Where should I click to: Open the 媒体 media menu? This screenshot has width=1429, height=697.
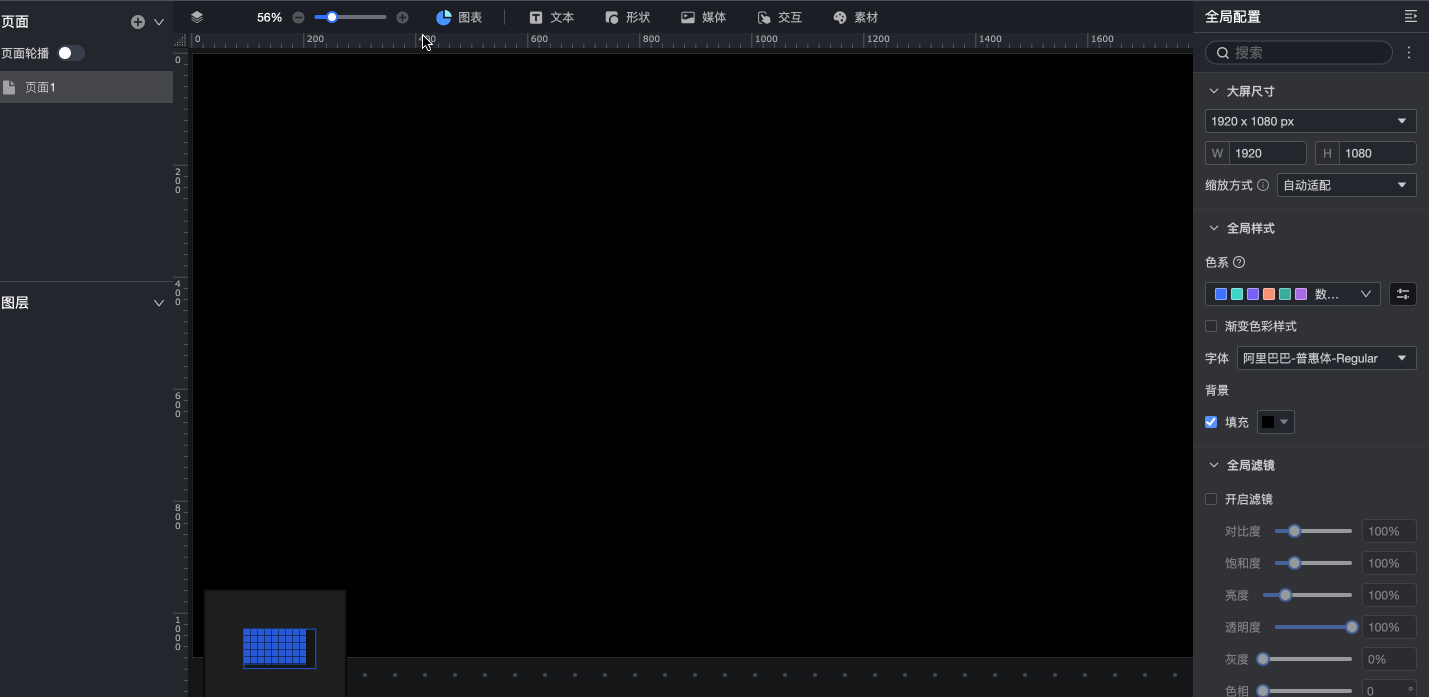point(703,17)
